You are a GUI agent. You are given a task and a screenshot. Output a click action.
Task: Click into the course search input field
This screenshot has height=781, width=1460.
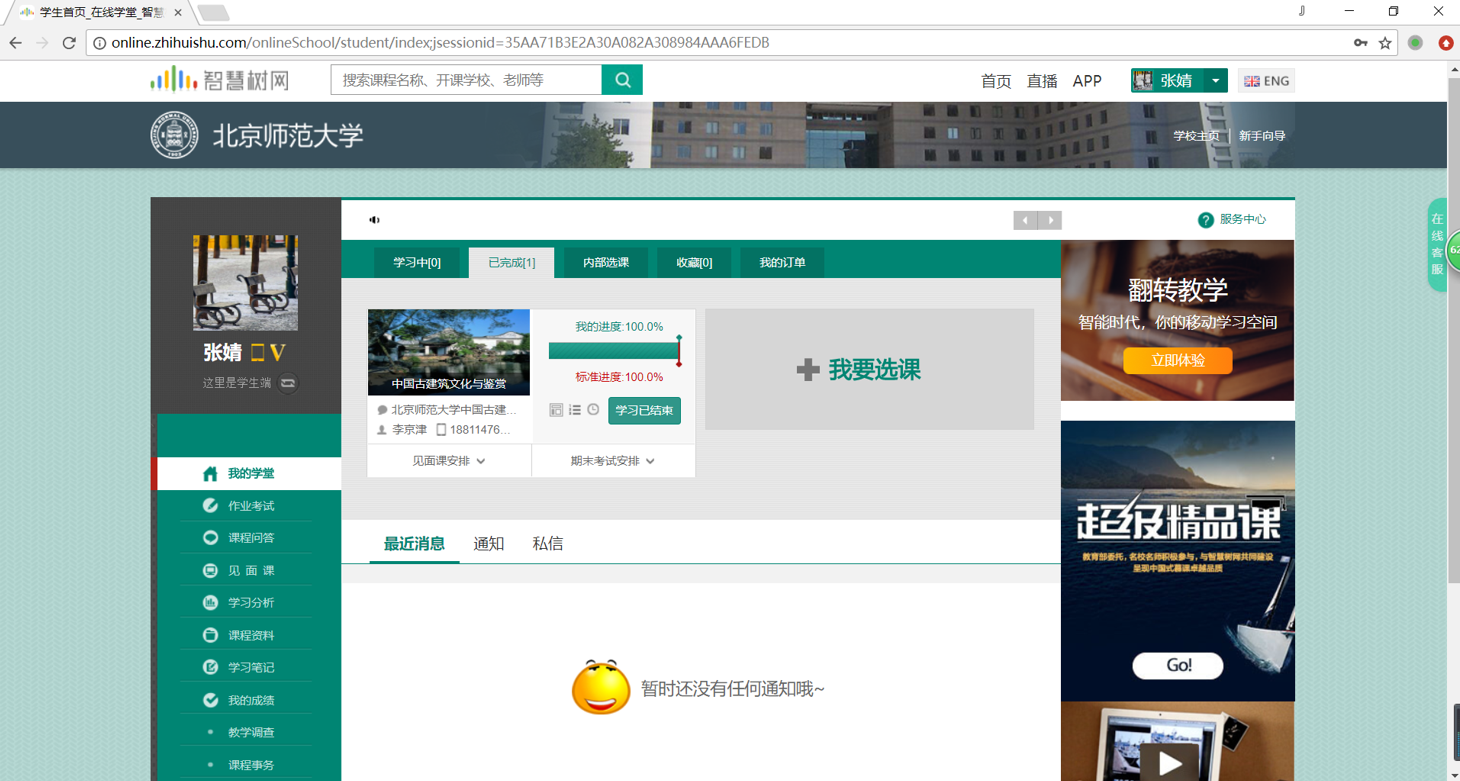(467, 80)
